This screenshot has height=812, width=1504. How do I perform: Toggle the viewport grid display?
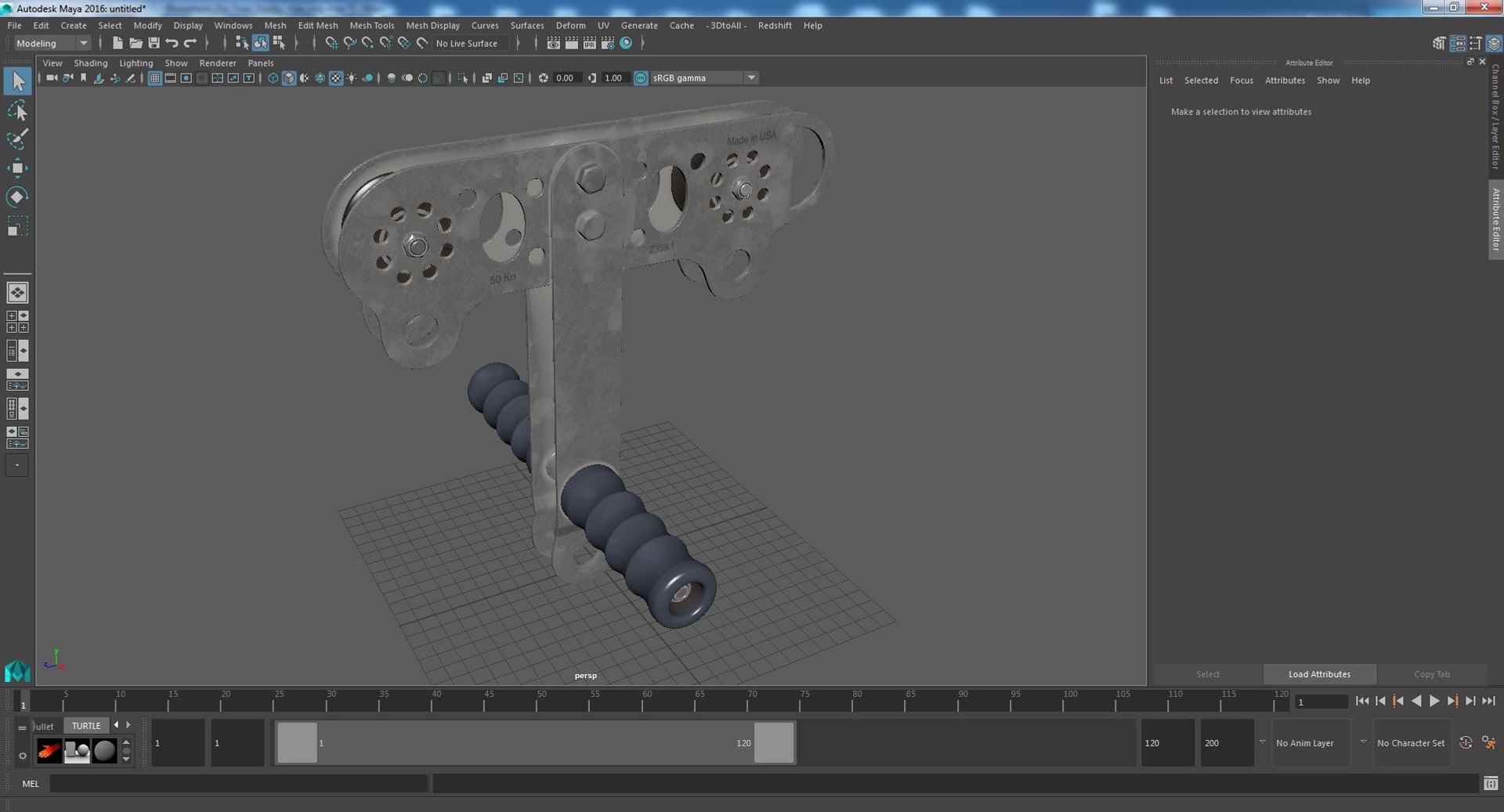(154, 78)
